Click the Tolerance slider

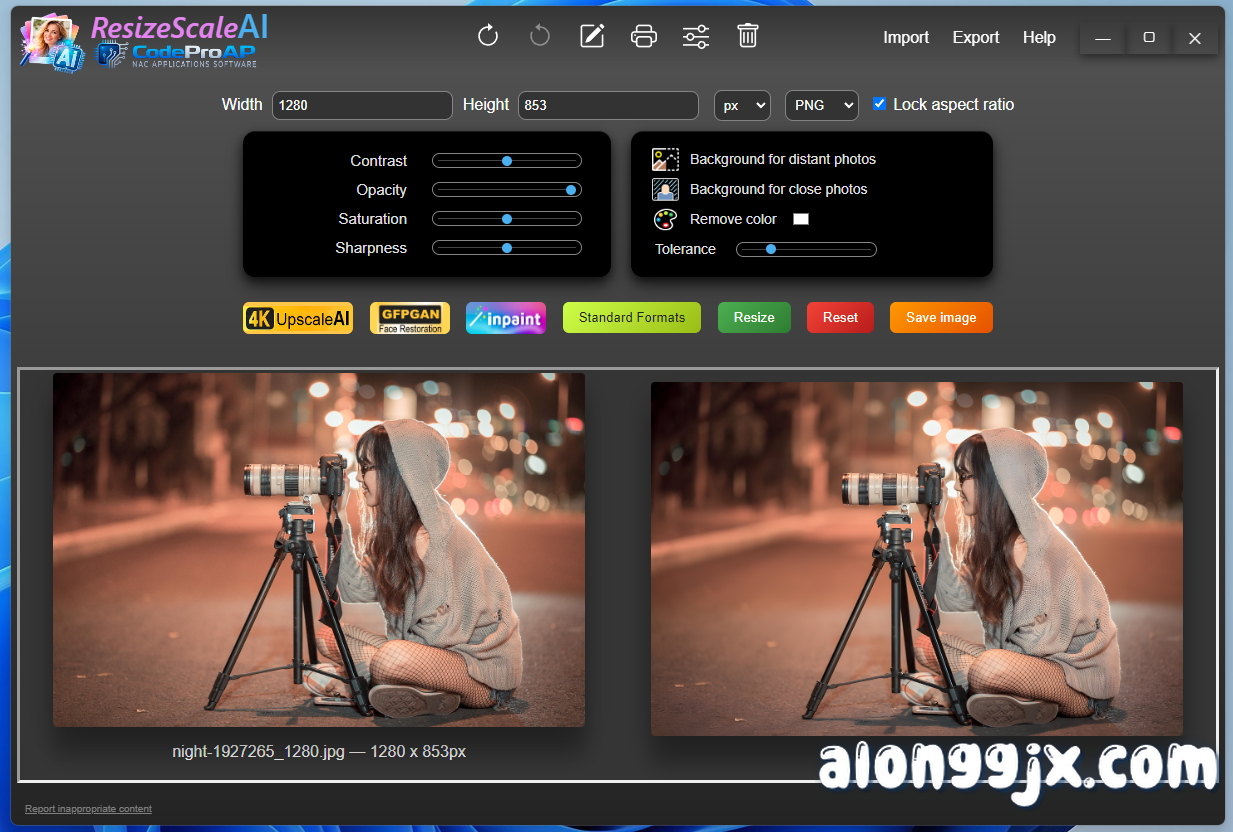806,250
